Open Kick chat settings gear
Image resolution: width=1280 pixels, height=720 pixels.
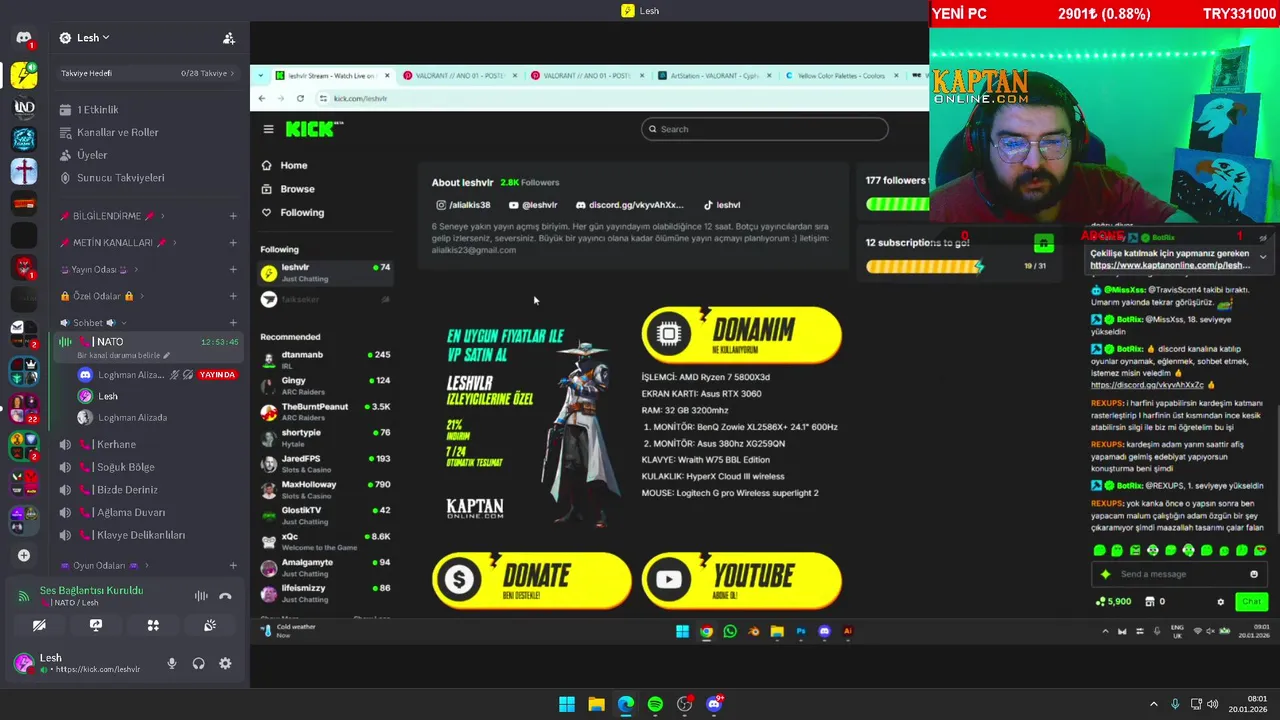[x=1220, y=602]
